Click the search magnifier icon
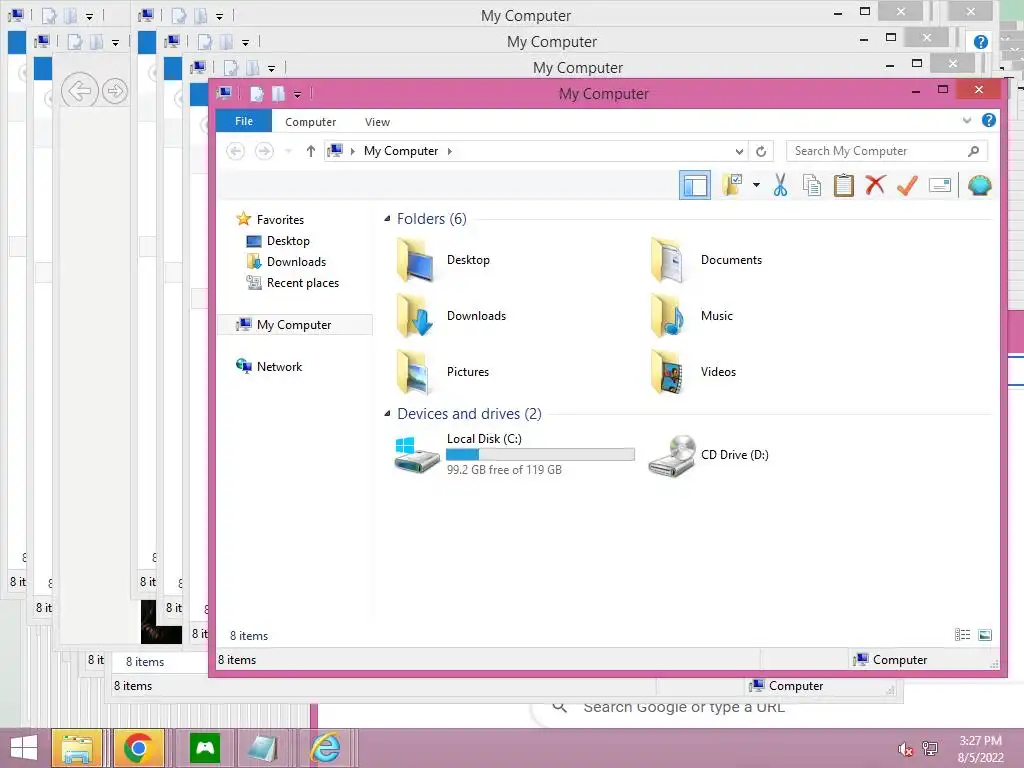1024x768 pixels. [973, 151]
